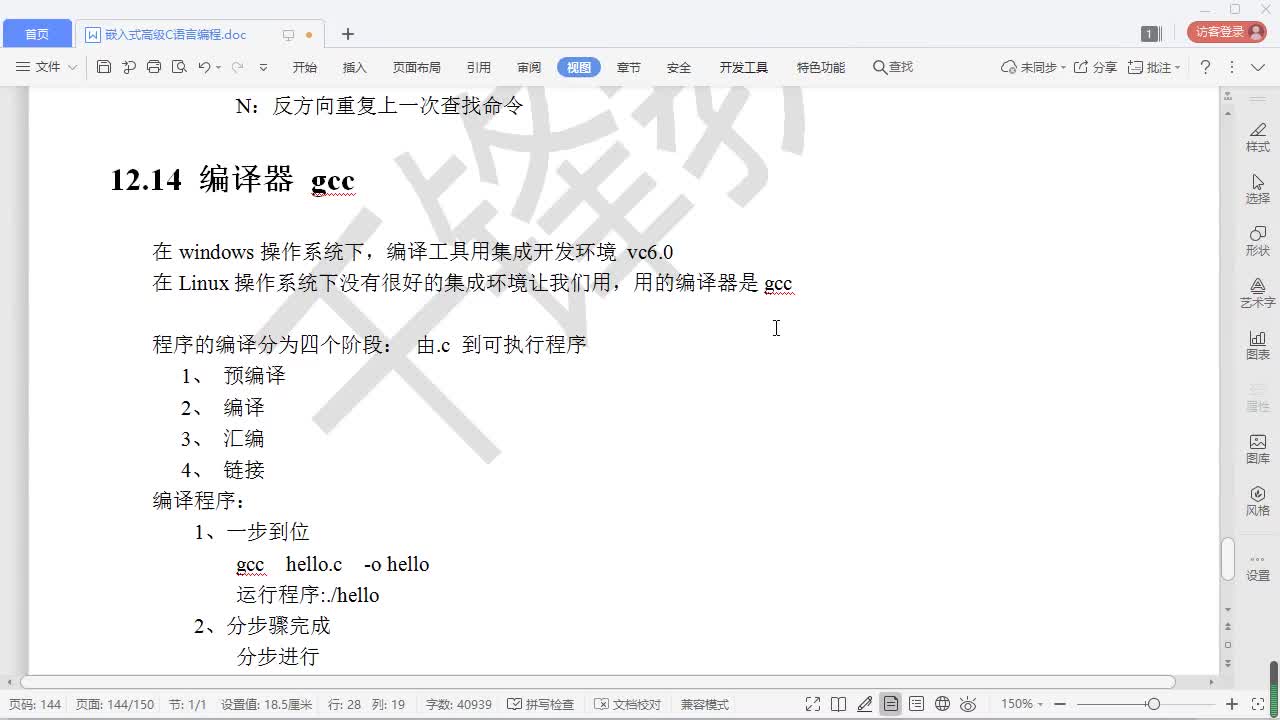This screenshot has width=1280, height=720.
Task: Collapse the ribbon with the up chevron
Action: [1257, 67]
